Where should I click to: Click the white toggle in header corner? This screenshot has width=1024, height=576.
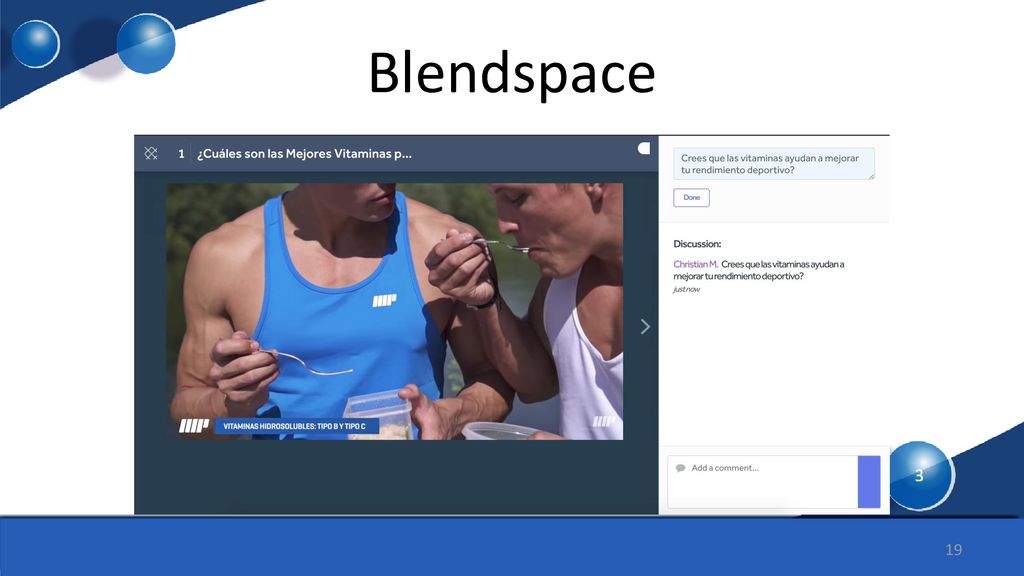pos(644,148)
